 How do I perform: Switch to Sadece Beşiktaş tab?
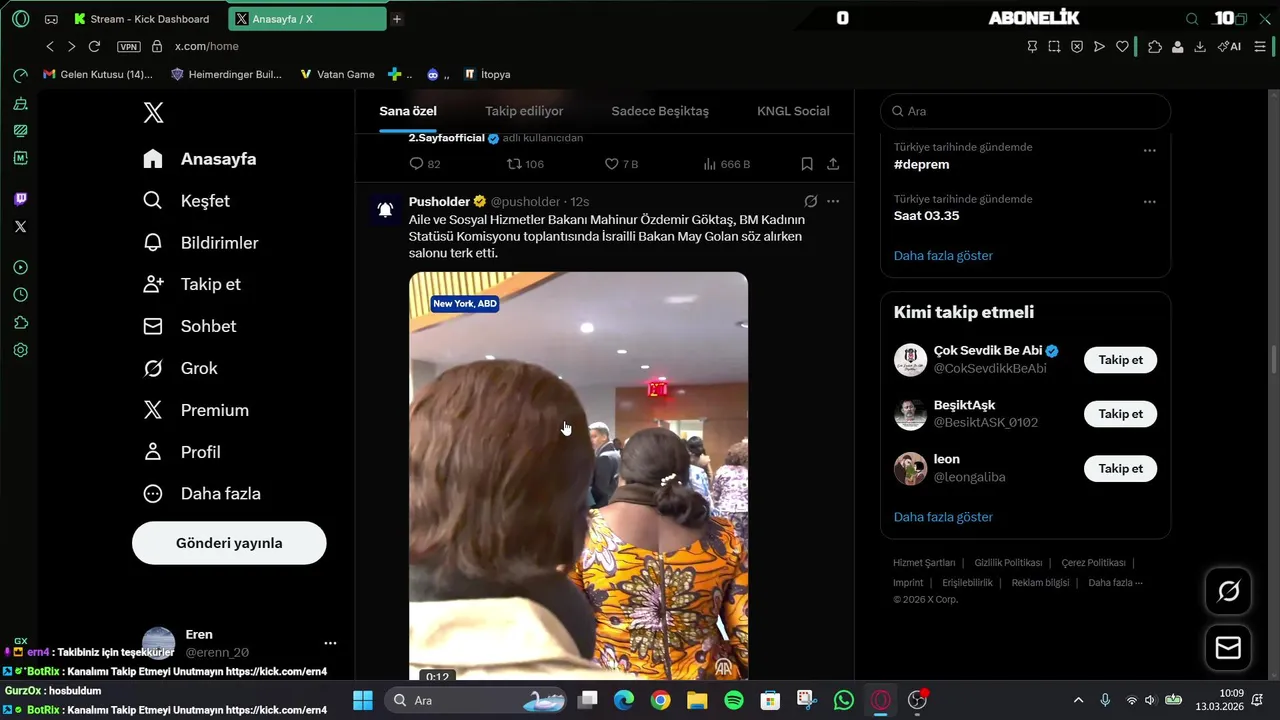(x=660, y=111)
